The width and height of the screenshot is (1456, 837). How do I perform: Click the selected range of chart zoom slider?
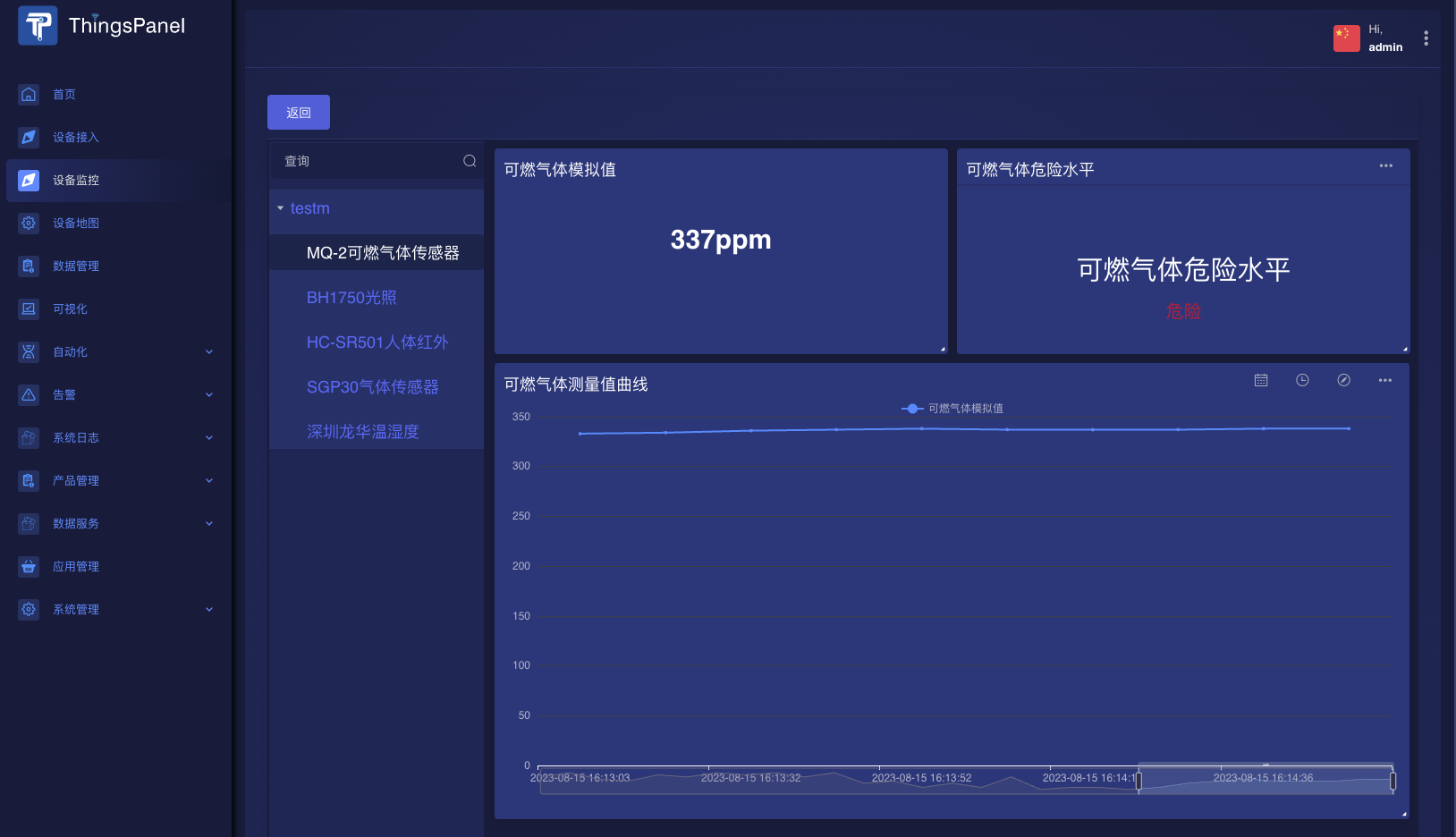click(x=1266, y=781)
